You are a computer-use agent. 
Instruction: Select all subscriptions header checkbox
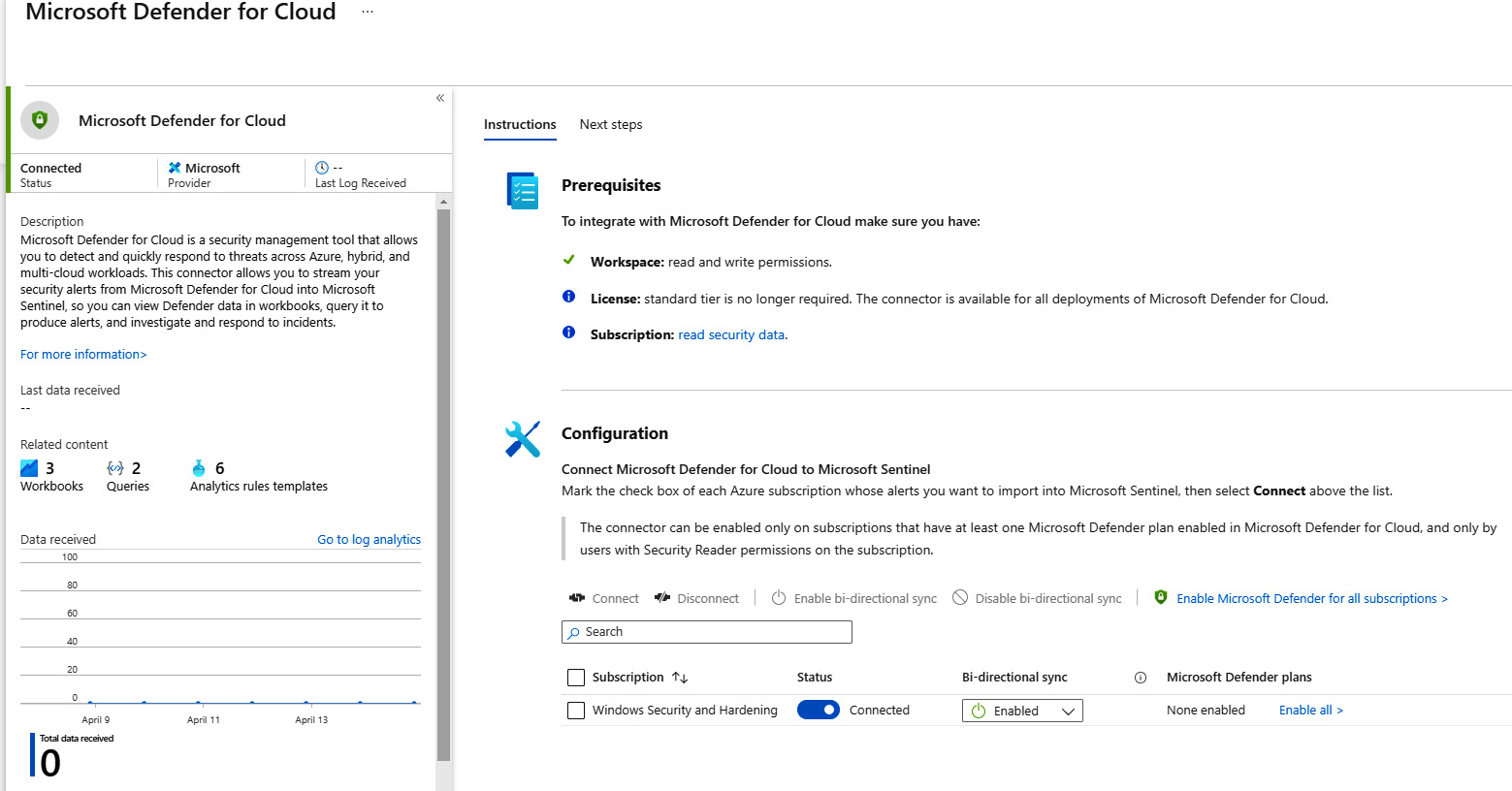(x=576, y=678)
